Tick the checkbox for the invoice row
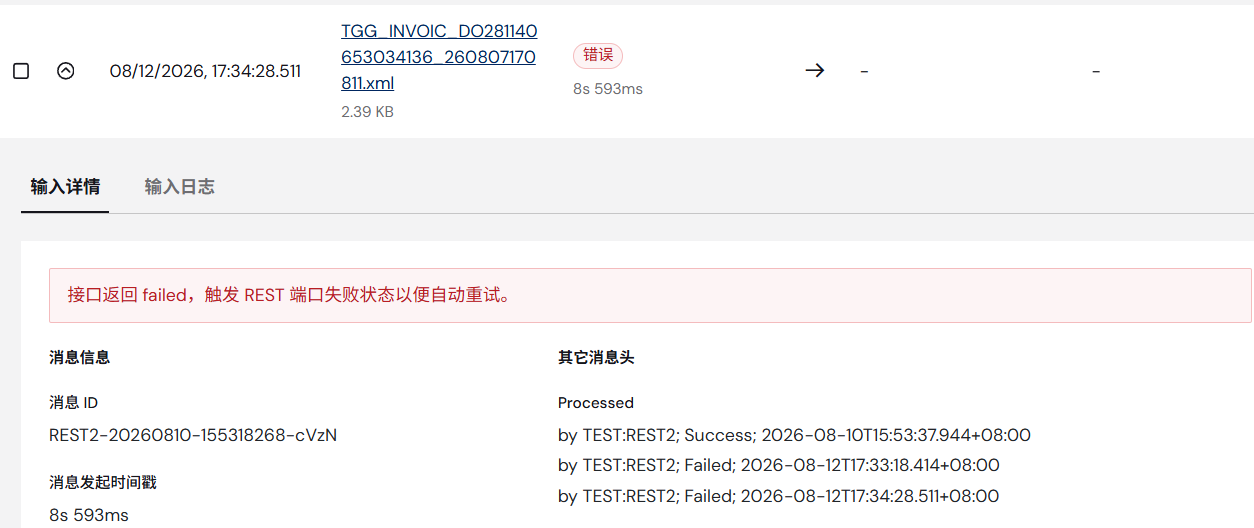Viewport: 1254px width, 528px height. pos(20,71)
